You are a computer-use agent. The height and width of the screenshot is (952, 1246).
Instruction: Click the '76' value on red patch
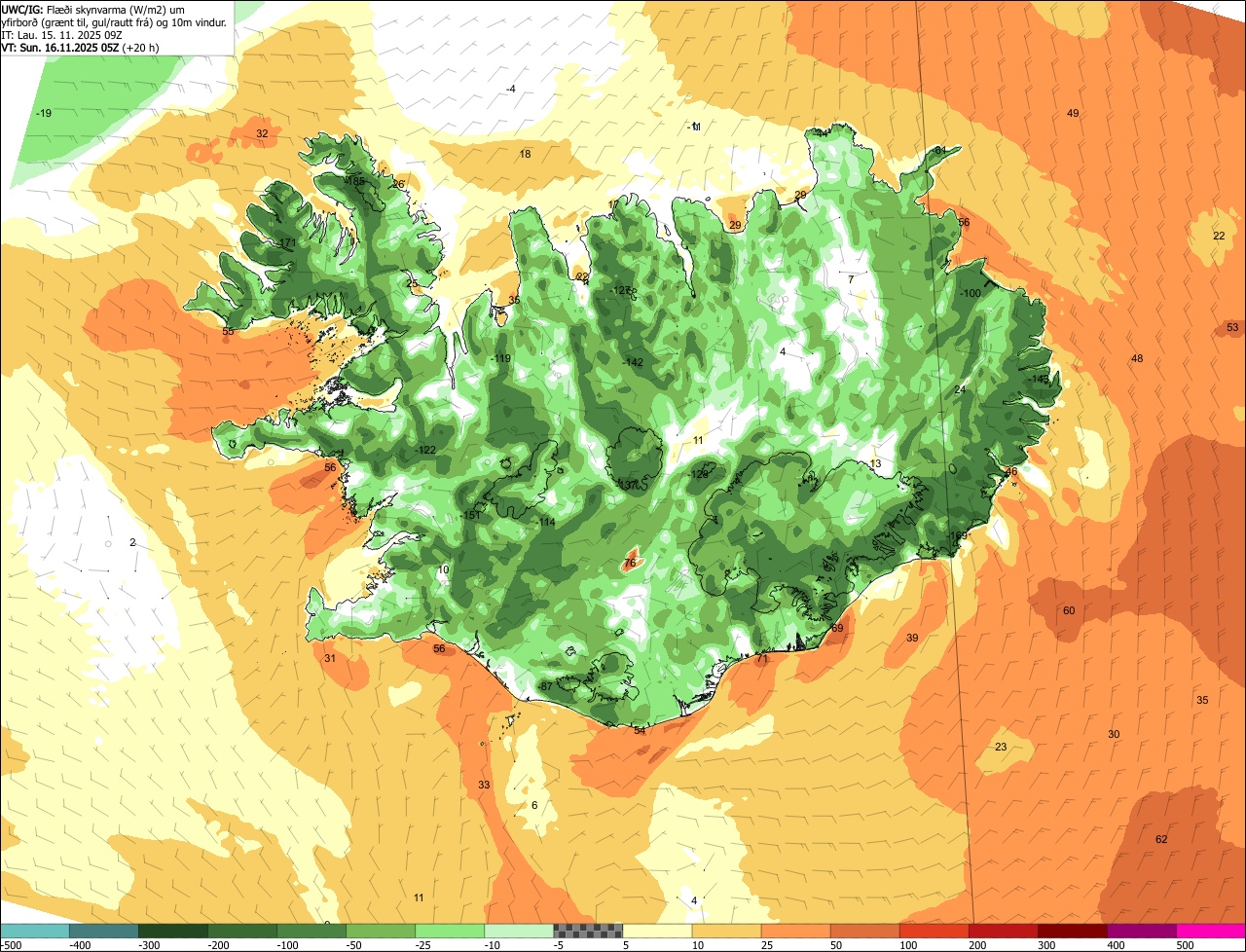(630, 564)
